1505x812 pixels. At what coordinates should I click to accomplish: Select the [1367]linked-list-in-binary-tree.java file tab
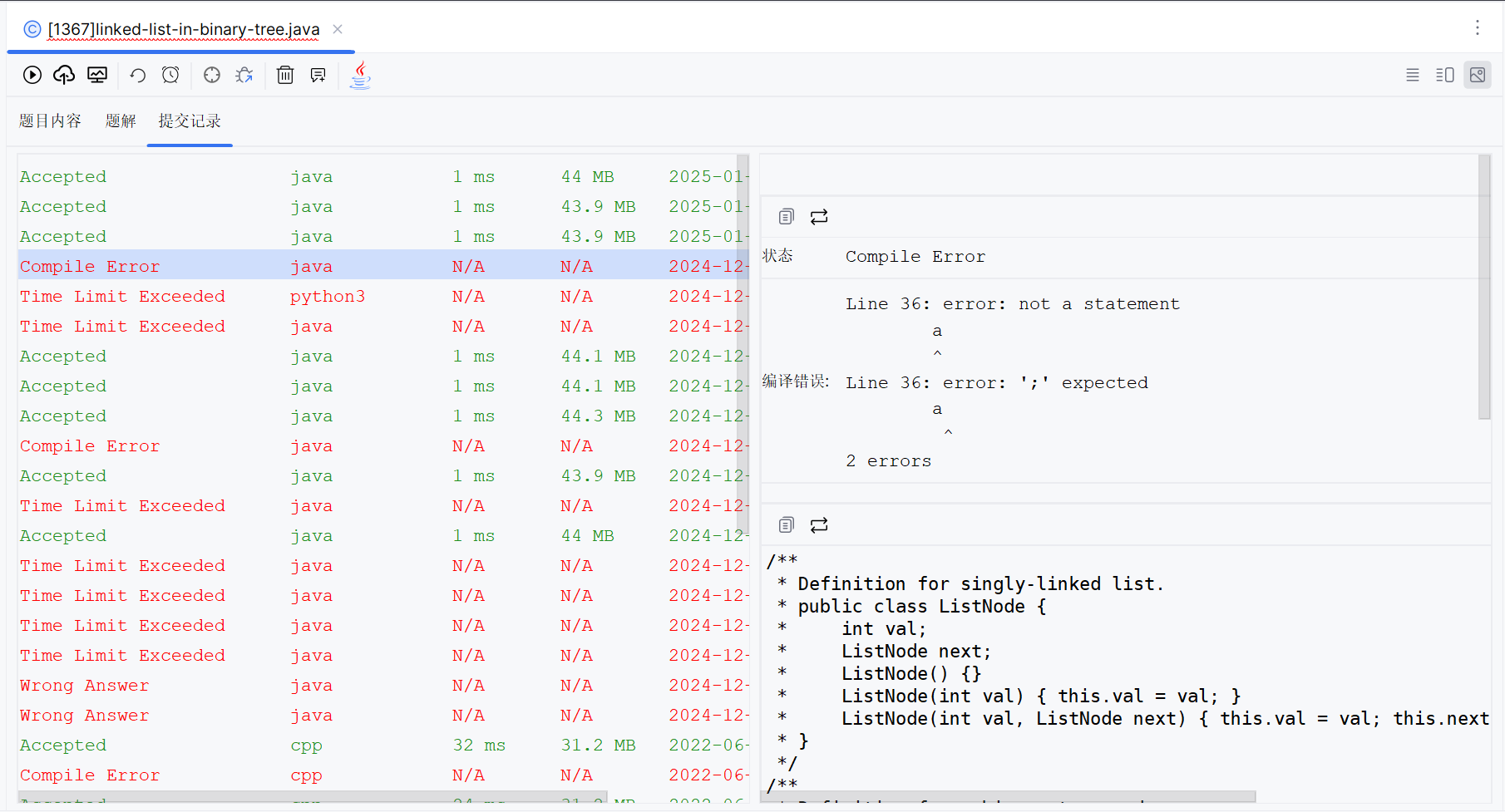tap(183, 29)
